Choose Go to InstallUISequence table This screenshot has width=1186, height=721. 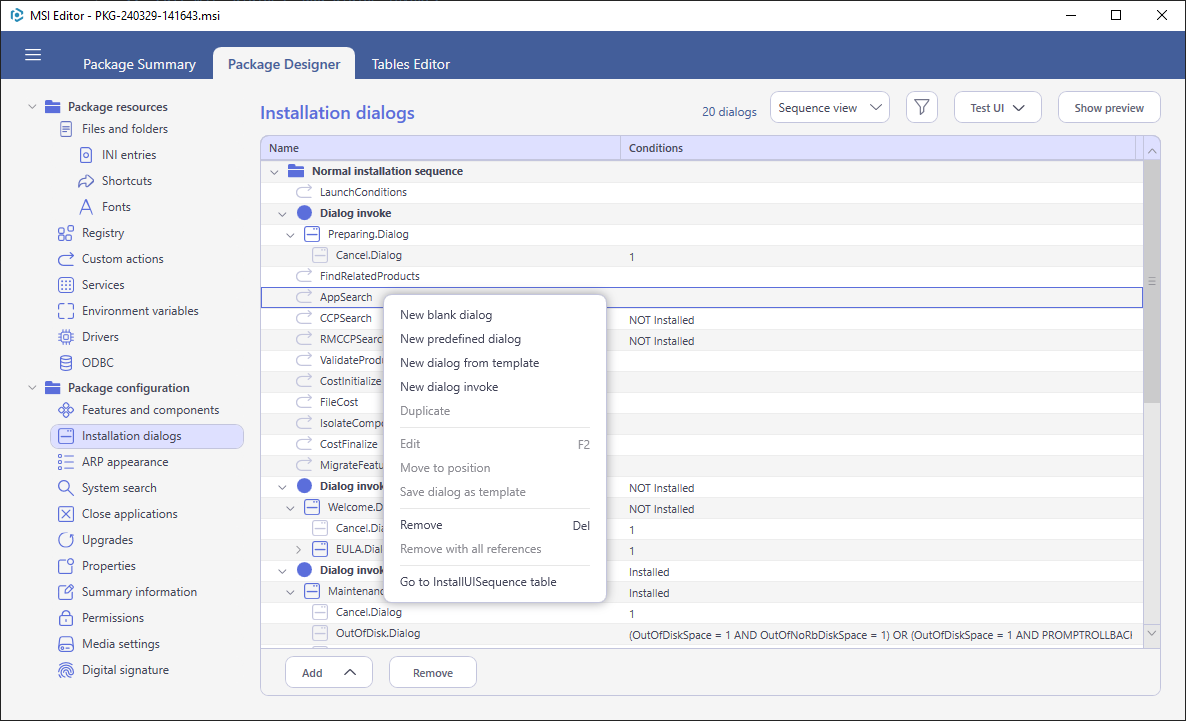point(478,582)
